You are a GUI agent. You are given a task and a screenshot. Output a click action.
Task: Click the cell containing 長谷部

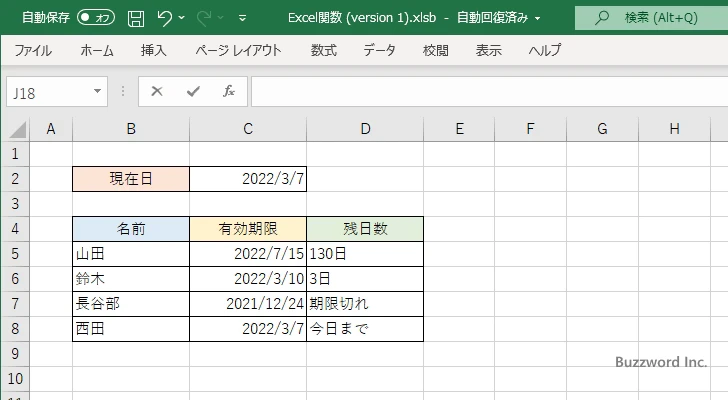[x=131, y=304]
